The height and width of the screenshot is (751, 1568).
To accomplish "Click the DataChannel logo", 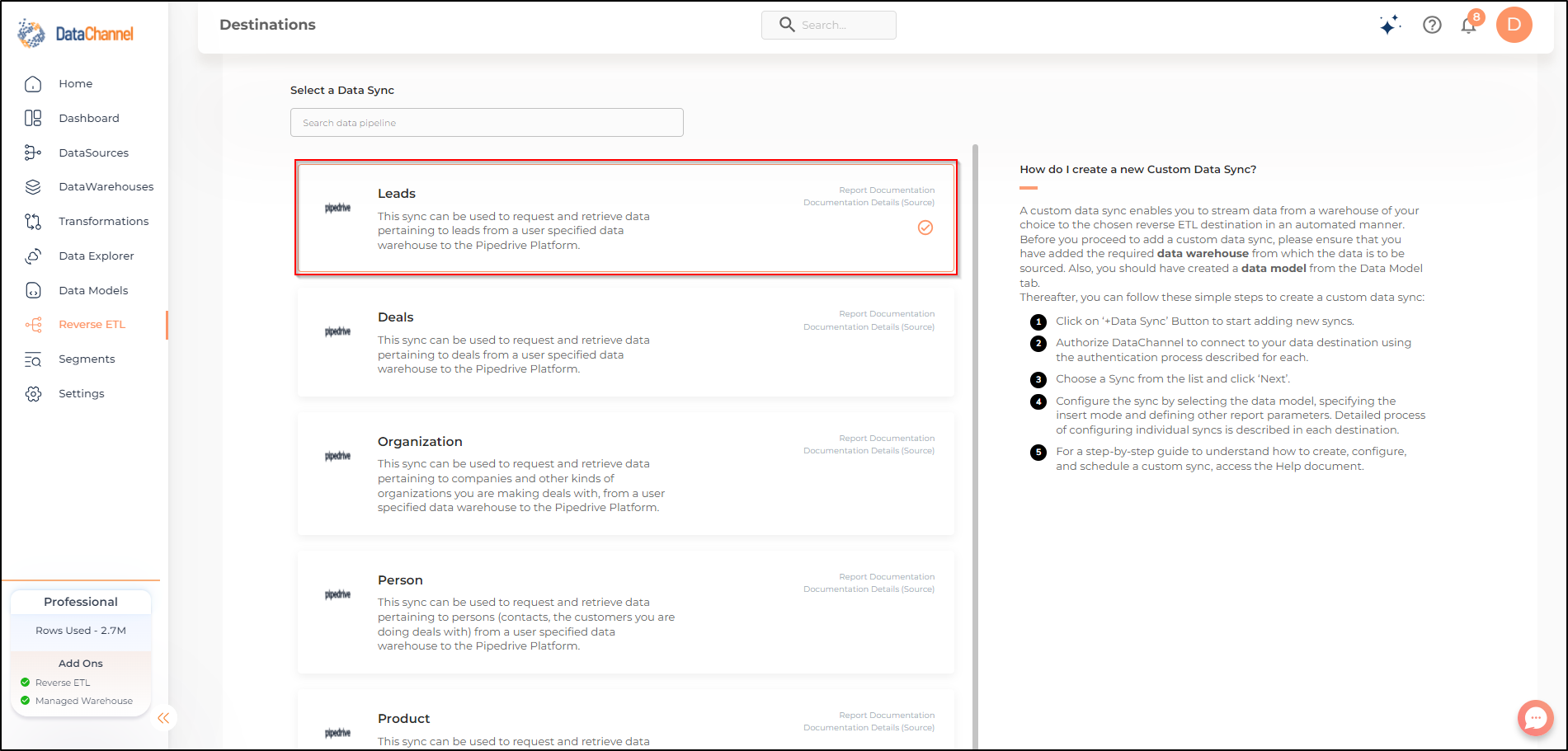I will (76, 33).
